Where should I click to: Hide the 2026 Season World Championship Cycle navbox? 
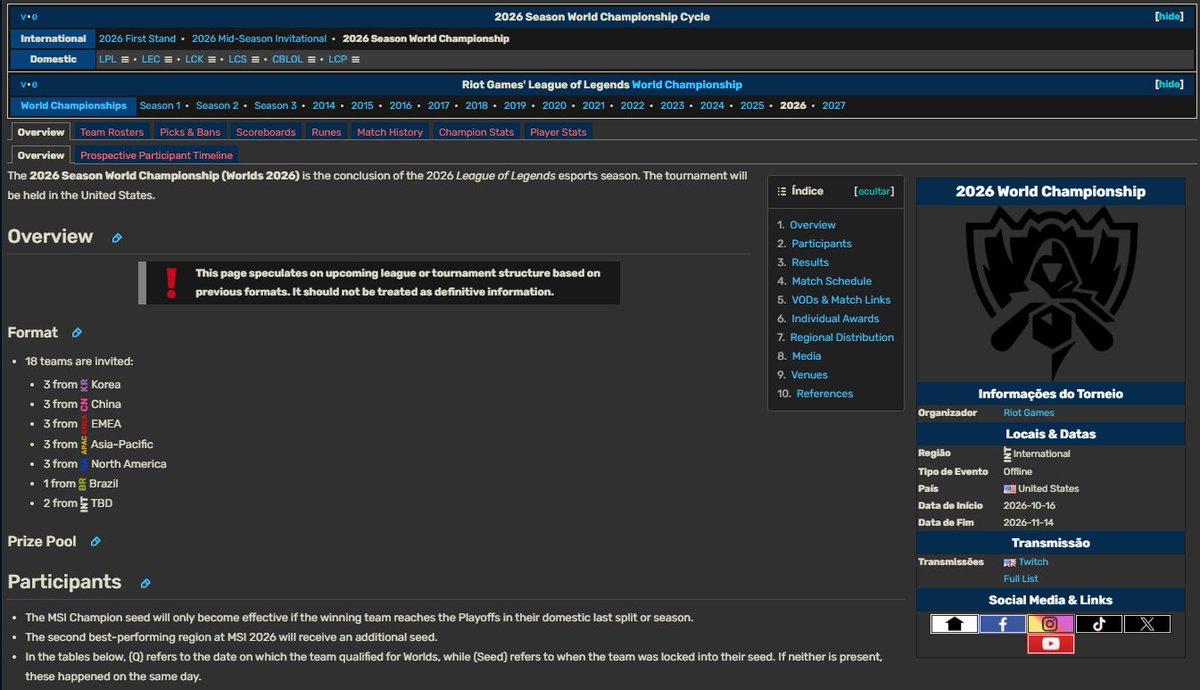point(1168,17)
